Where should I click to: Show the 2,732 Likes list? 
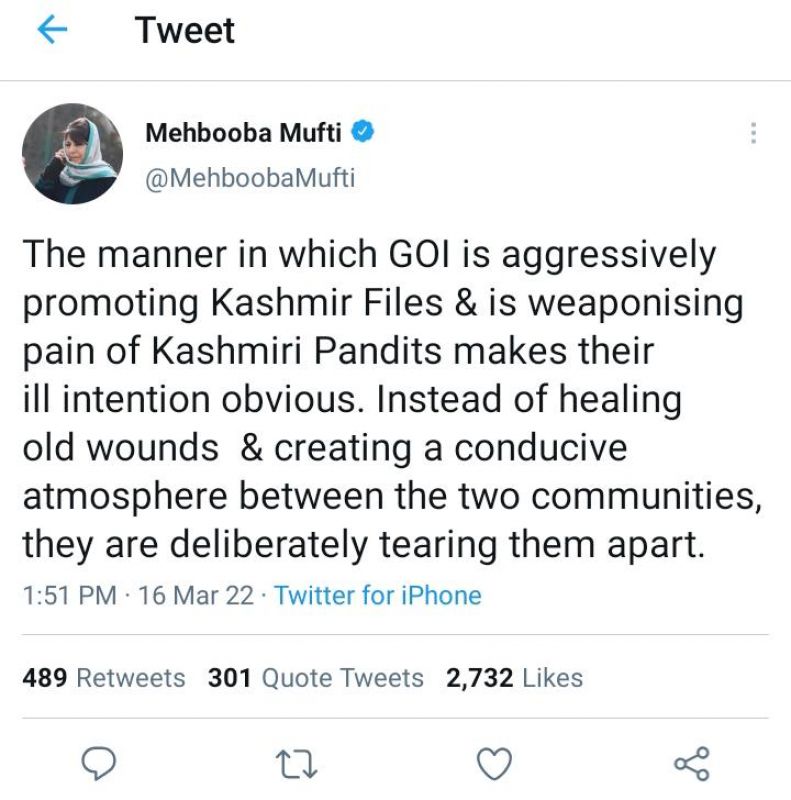[x=514, y=678]
